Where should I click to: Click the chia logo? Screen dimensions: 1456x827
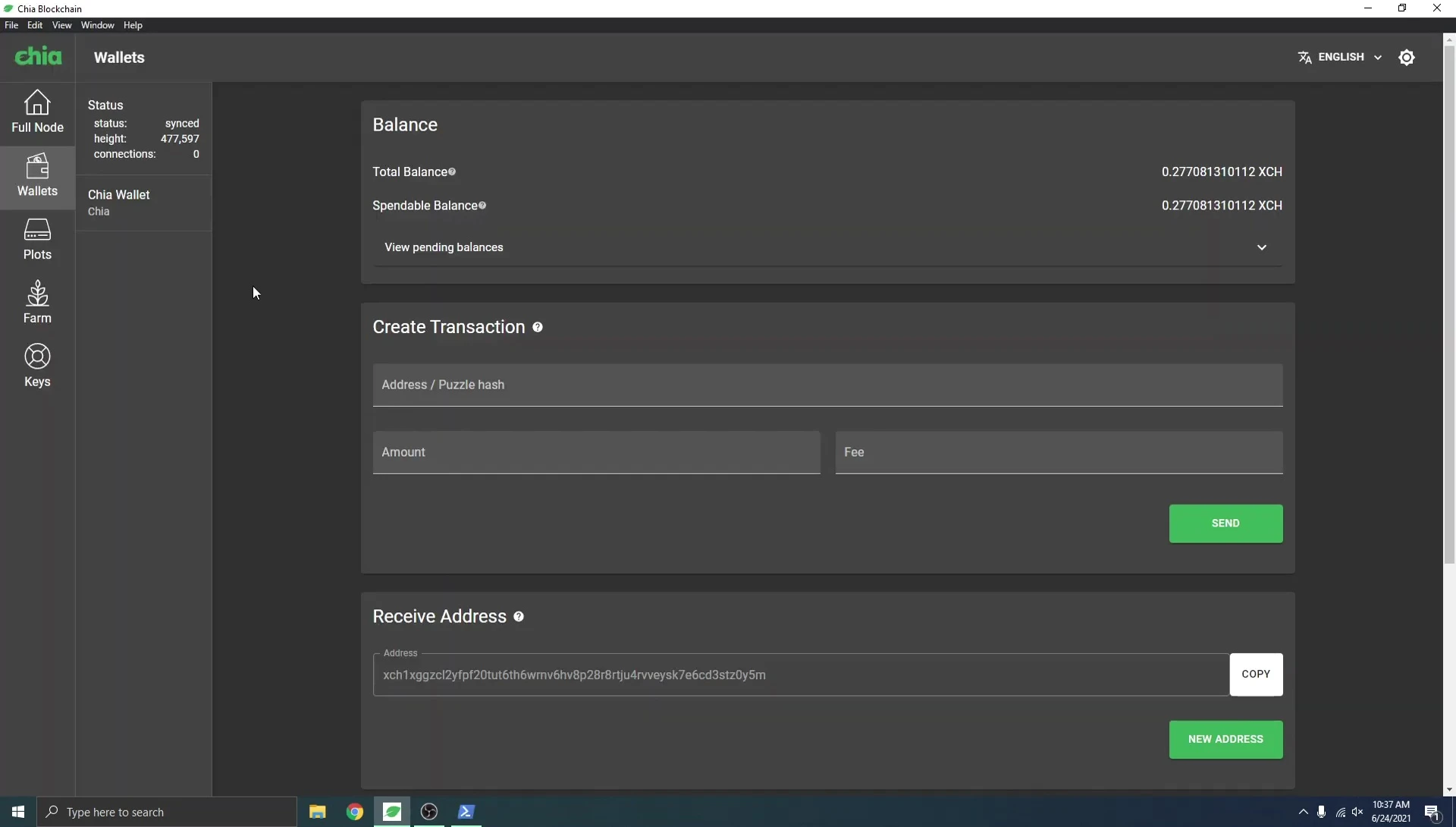[x=38, y=57]
